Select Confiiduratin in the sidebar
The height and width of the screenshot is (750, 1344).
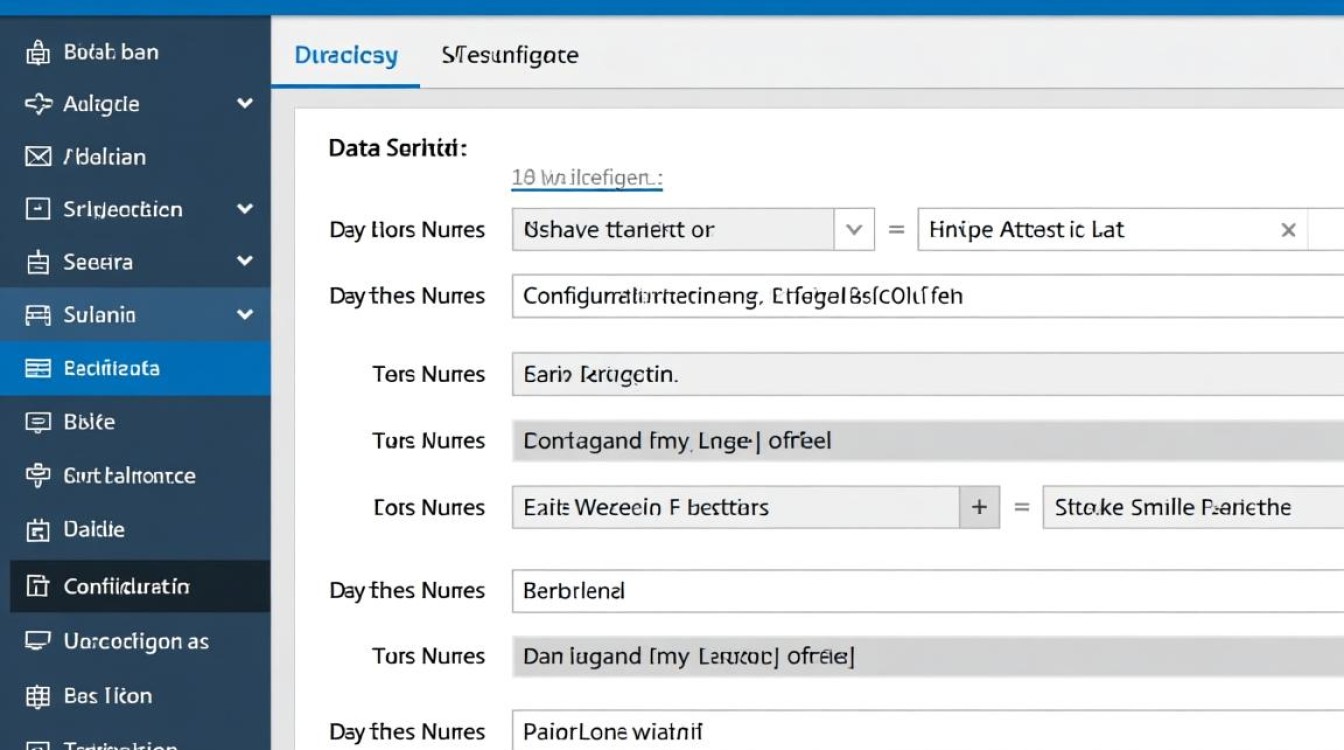click(x=126, y=586)
